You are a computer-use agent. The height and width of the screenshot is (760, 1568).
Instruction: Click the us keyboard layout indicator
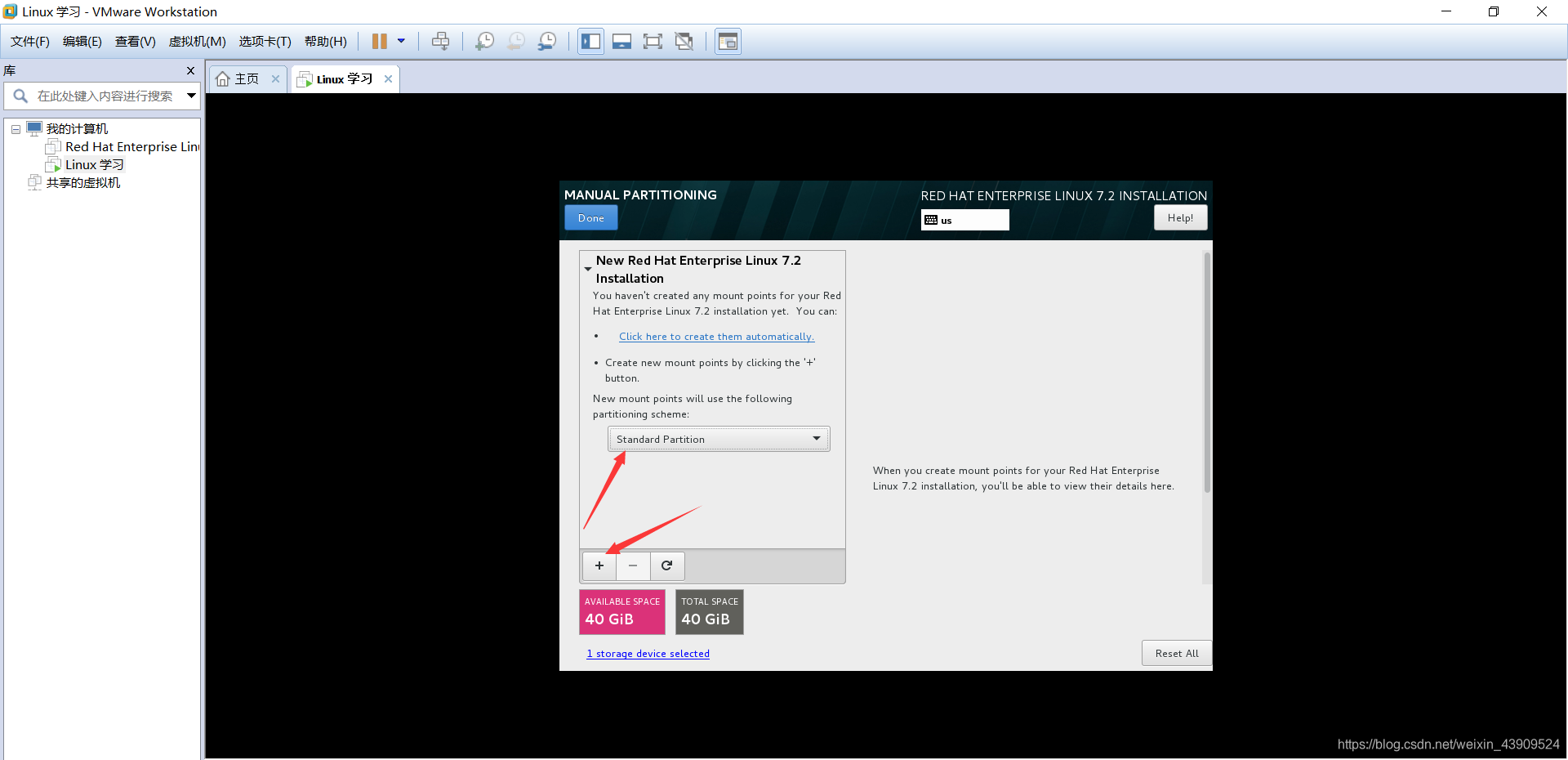tap(964, 220)
